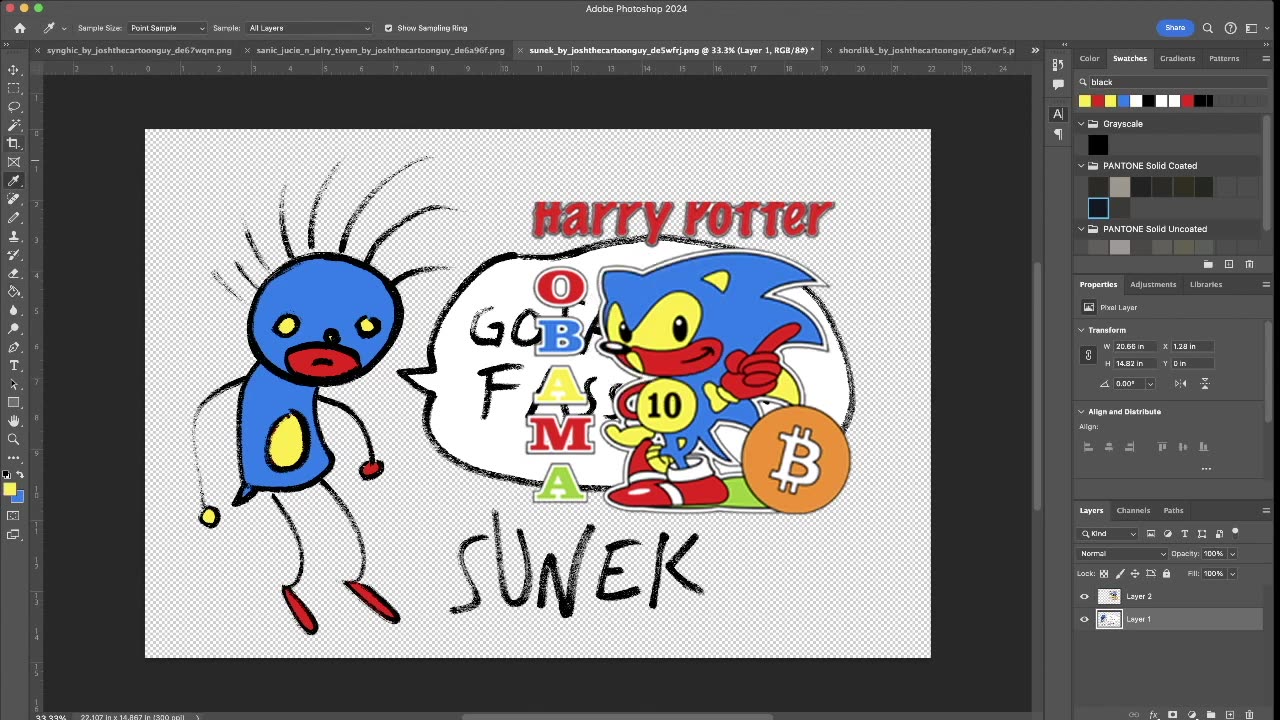1280x720 pixels.
Task: Switch to the Color tab
Action: (x=1089, y=58)
